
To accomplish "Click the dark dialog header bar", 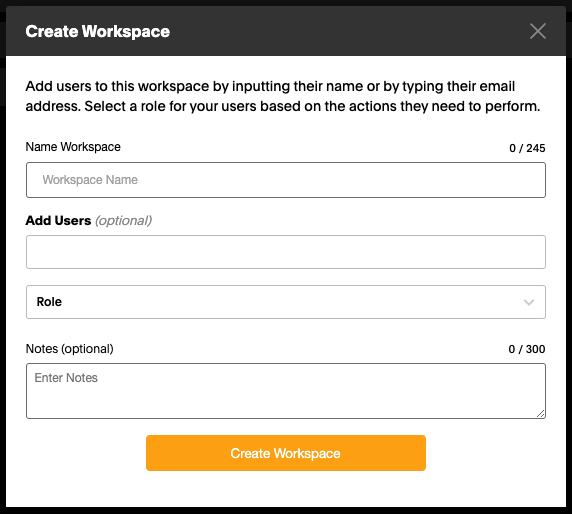I will tap(286, 31).
